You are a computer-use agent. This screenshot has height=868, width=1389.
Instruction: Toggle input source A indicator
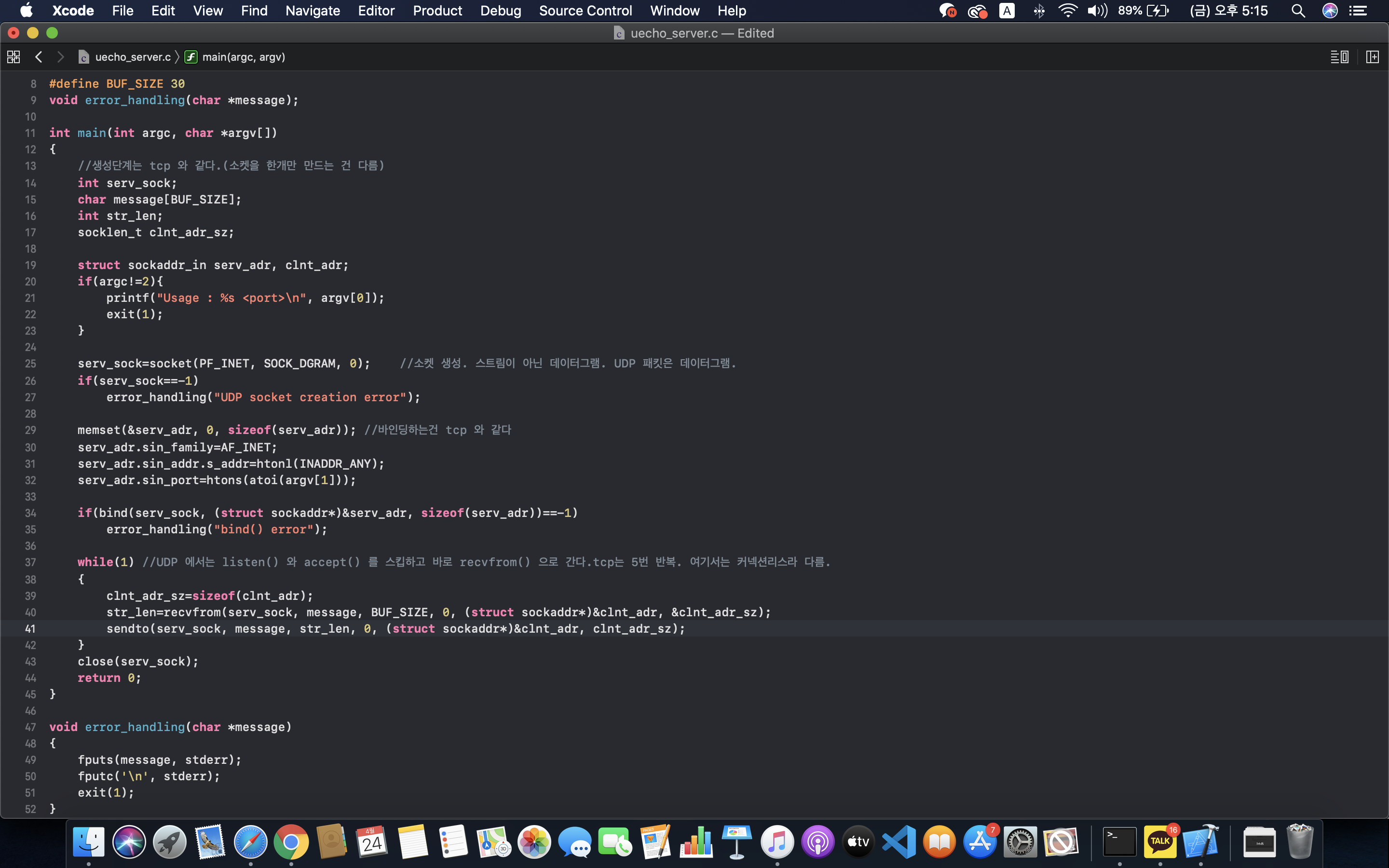(1007, 11)
